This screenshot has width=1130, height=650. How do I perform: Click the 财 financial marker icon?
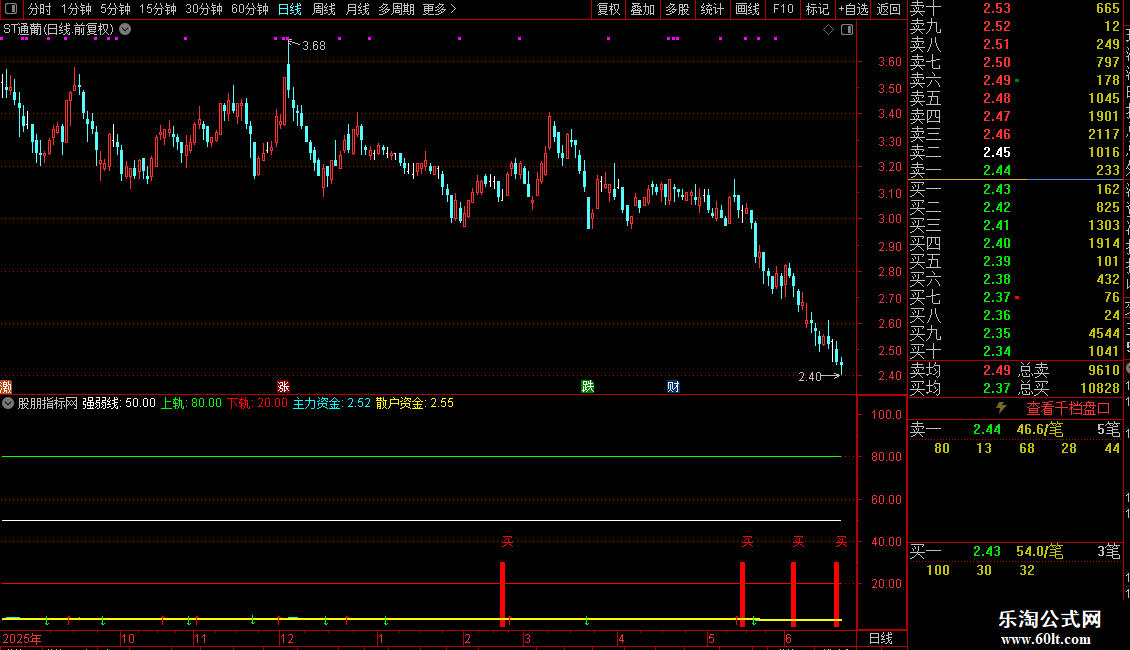pos(673,387)
